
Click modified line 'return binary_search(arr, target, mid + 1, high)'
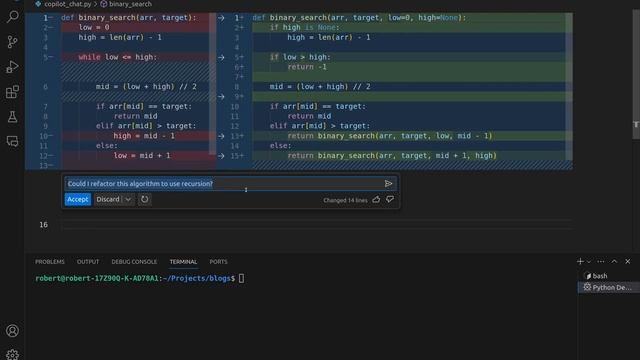click(x=392, y=156)
